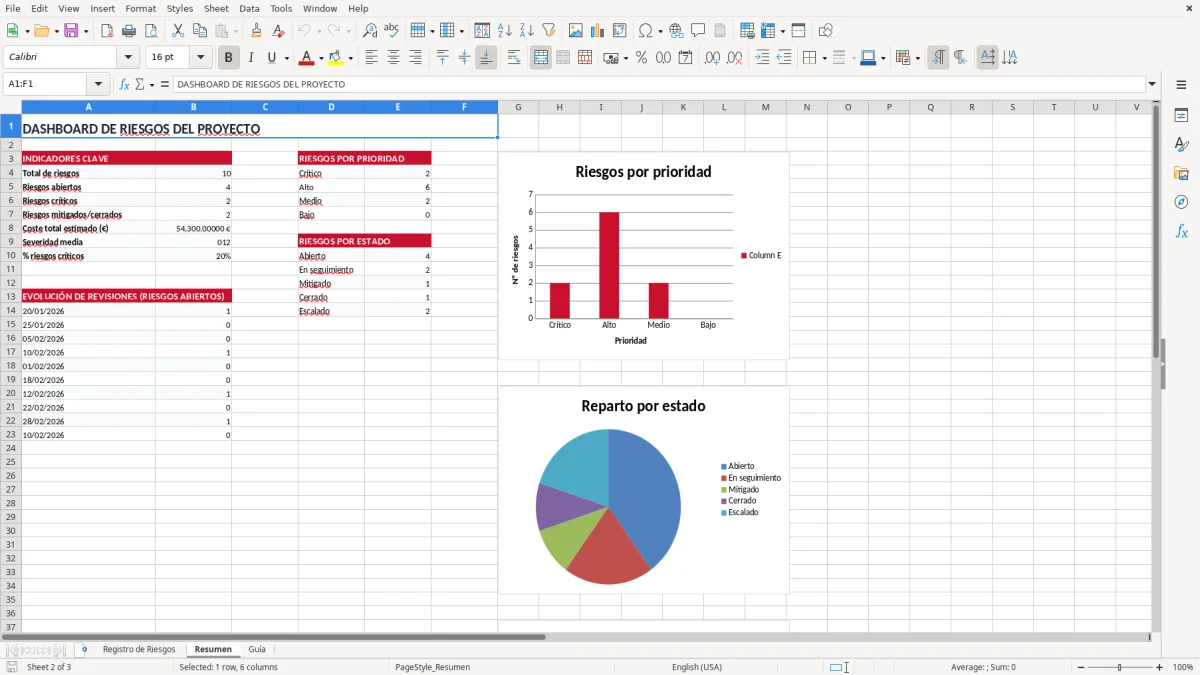
Task: Open the Function Wizard fx icon
Action: pyautogui.click(x=124, y=85)
